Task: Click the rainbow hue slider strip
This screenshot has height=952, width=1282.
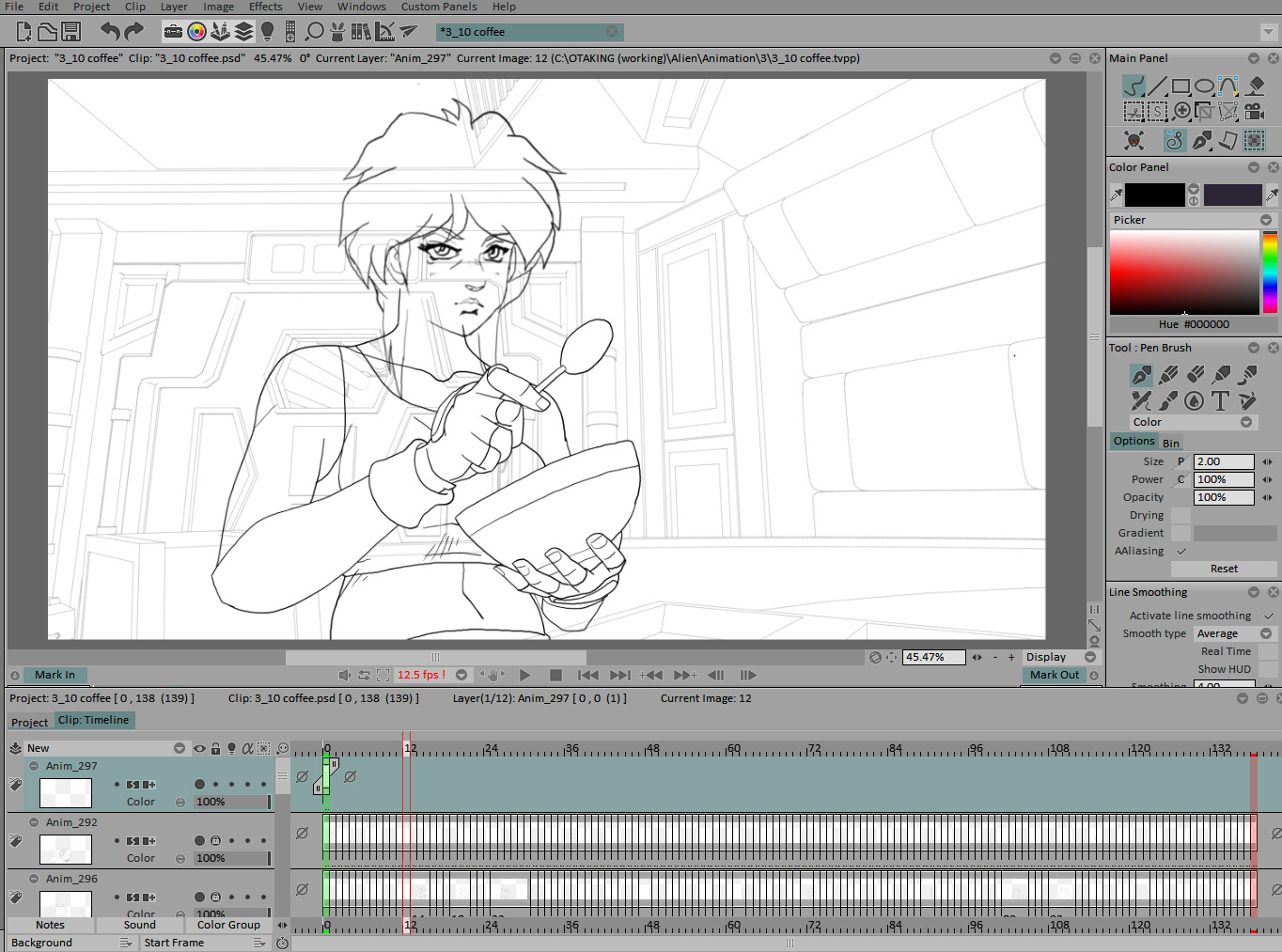Action: click(1270, 273)
